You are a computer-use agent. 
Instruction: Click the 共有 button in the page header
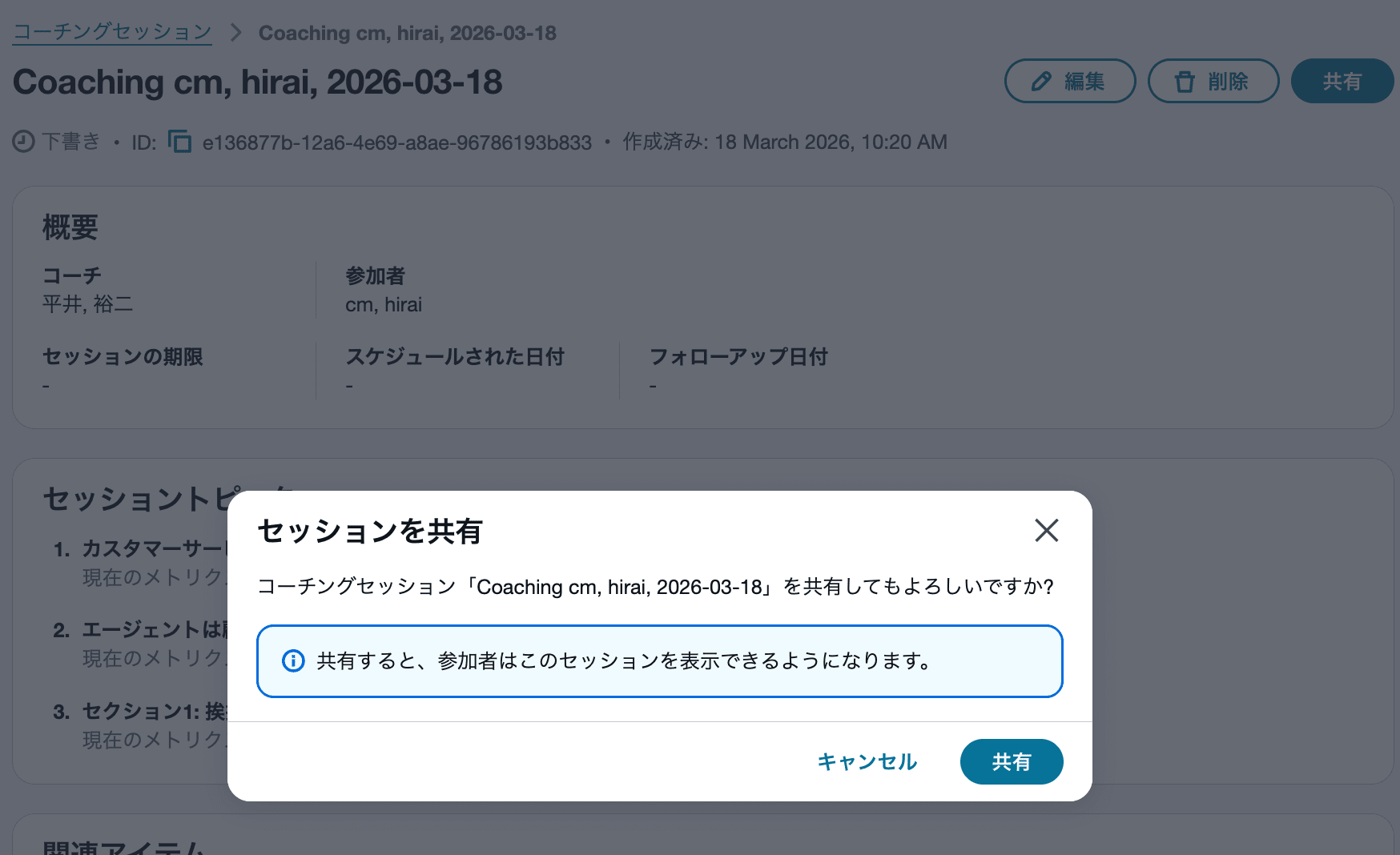pyautogui.click(x=1342, y=81)
